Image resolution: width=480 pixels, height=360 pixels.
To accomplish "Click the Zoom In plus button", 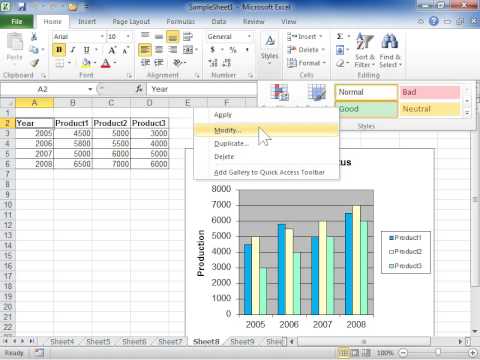I will pos(473,352).
